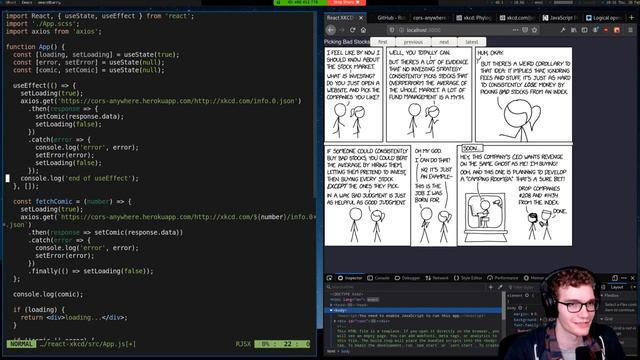The image size is (640, 360).
Task: Reload the localhost page
Action: pos(352,30)
